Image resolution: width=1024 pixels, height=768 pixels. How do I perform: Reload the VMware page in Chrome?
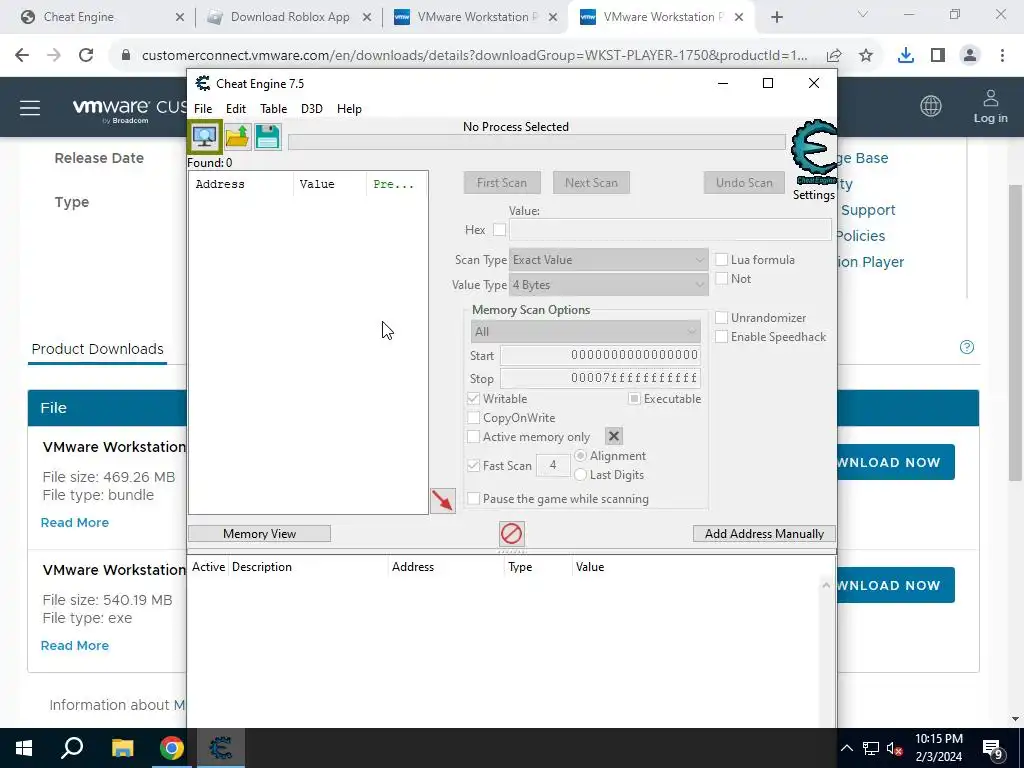click(86, 56)
